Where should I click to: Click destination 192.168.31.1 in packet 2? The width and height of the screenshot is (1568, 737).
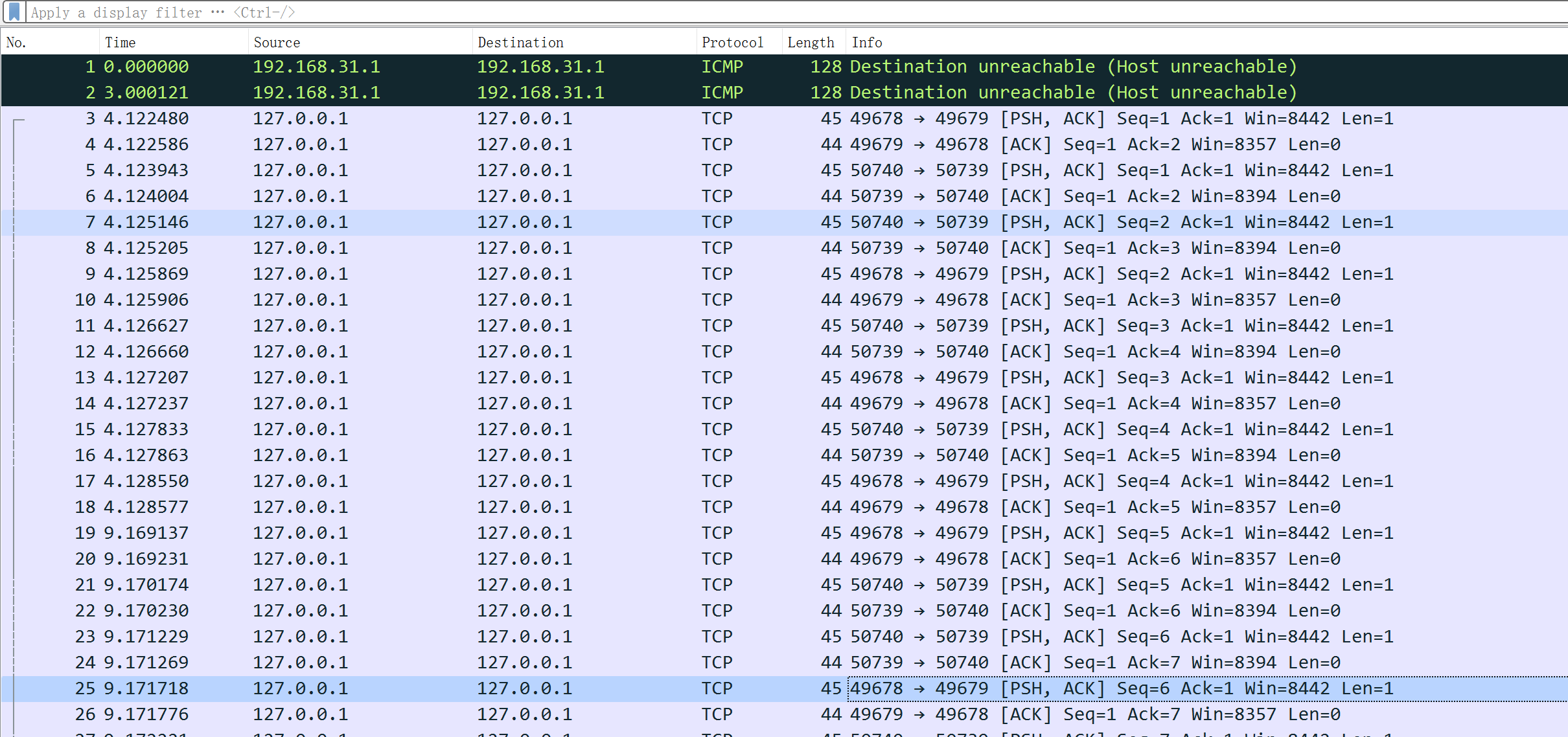pyautogui.click(x=540, y=93)
